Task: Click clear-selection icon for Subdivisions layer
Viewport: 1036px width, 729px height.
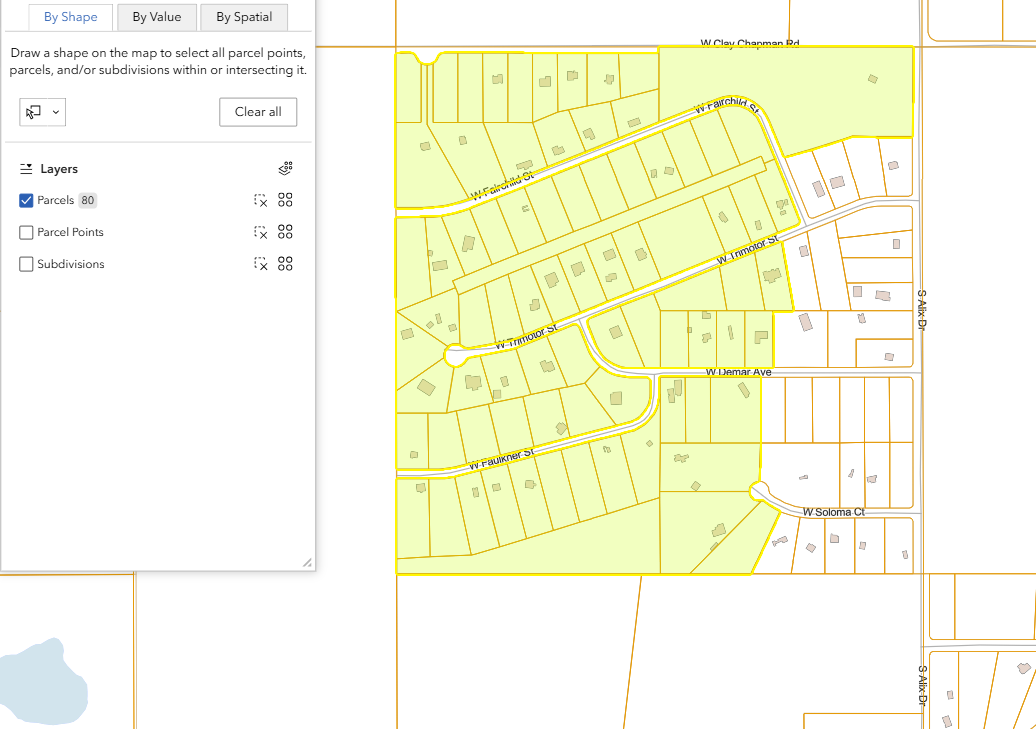Action: click(258, 264)
